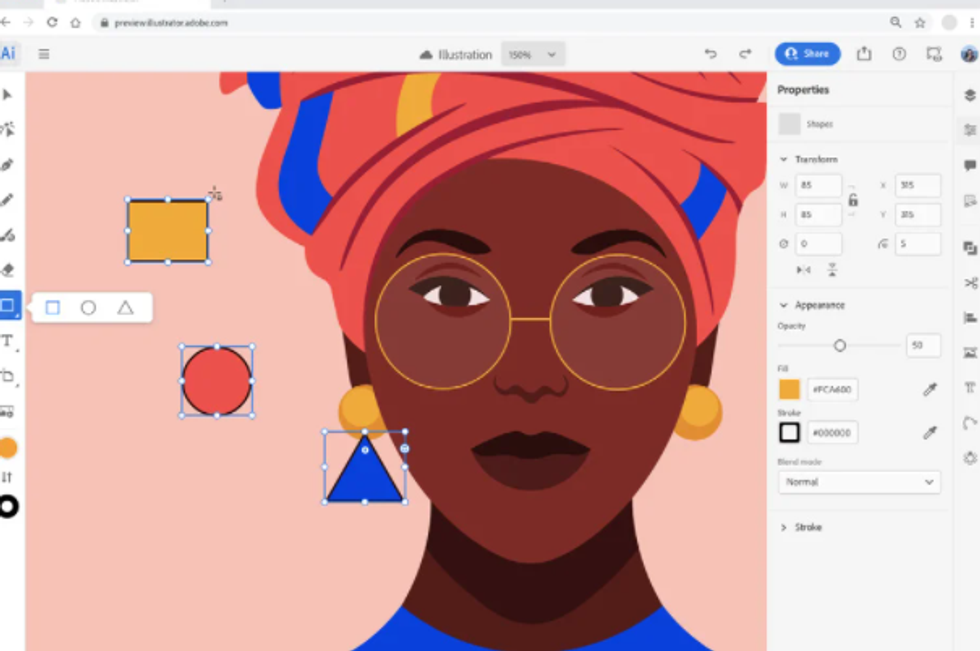Image resolution: width=980 pixels, height=651 pixels.
Task: Open the 150% zoom dropdown
Action: 533,55
